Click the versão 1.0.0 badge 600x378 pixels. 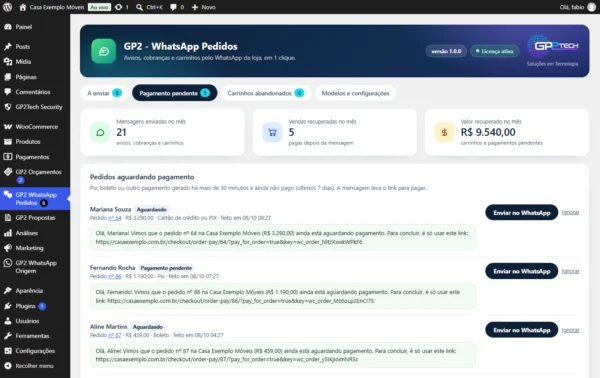point(446,51)
